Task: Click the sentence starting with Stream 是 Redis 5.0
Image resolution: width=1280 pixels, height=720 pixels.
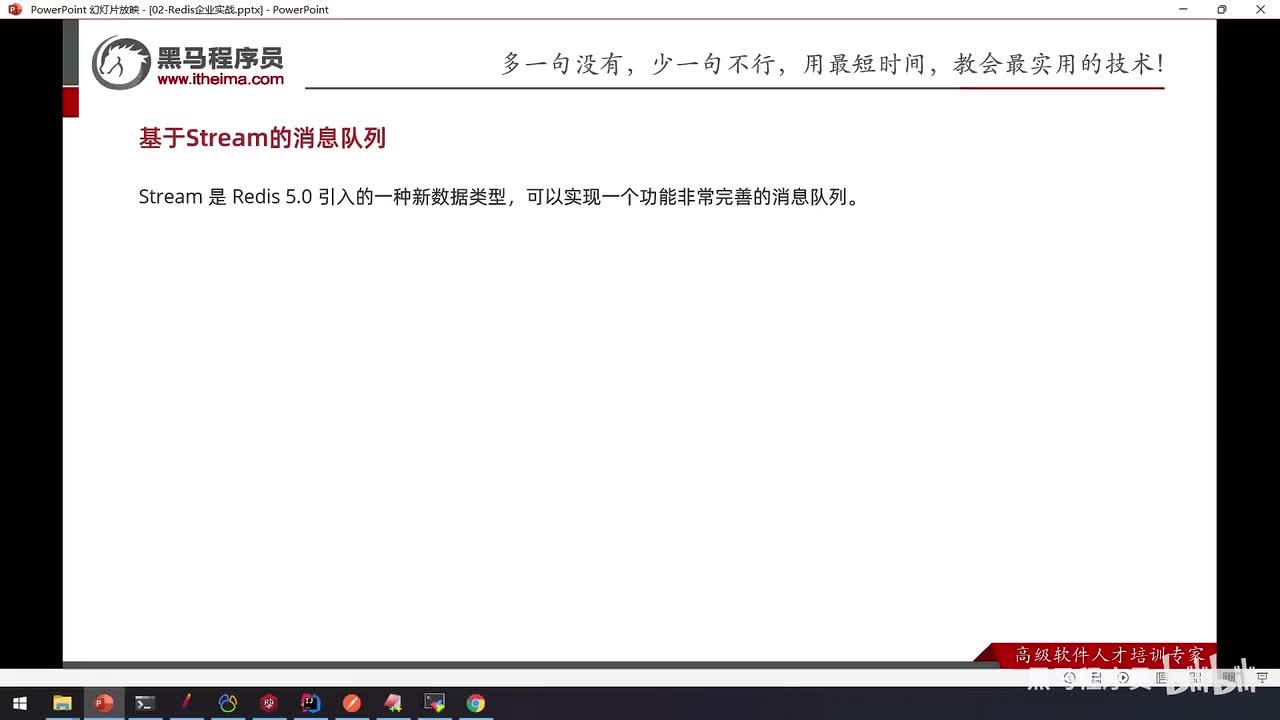Action: (499, 197)
